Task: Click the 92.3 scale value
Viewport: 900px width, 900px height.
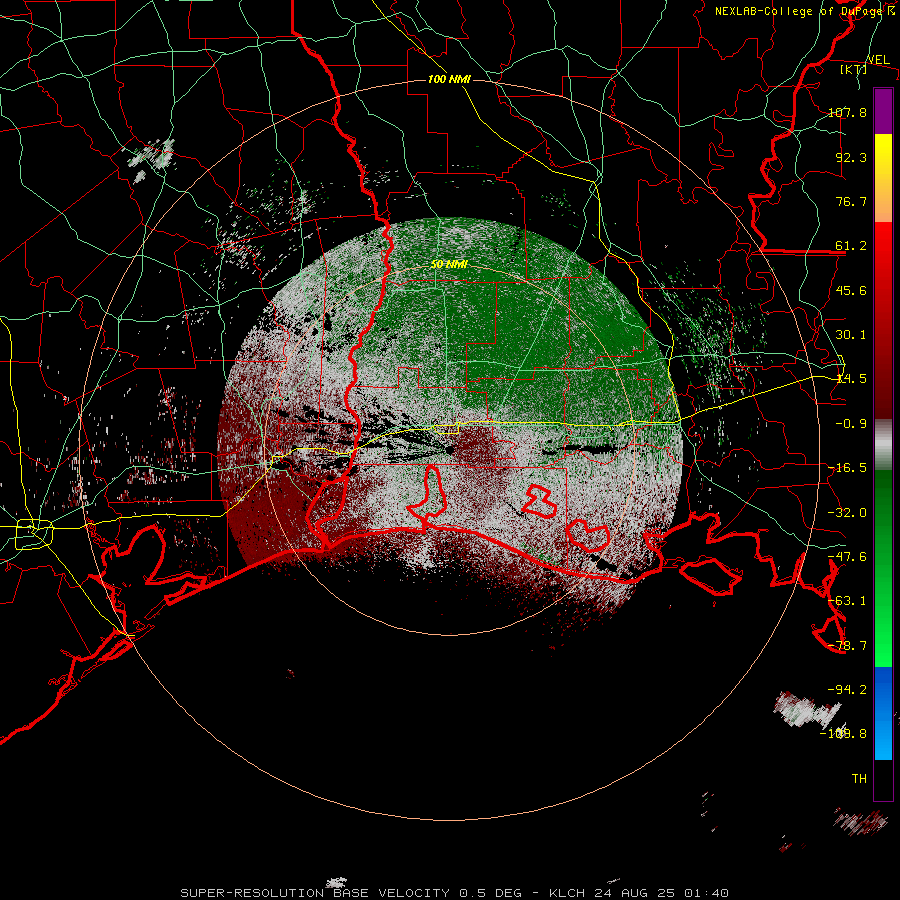Action: point(851,157)
